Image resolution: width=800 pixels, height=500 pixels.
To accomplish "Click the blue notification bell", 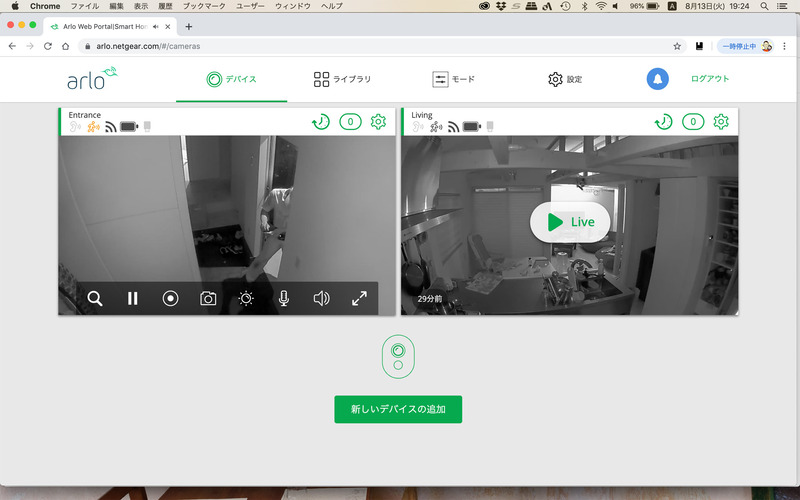I will tap(658, 79).
